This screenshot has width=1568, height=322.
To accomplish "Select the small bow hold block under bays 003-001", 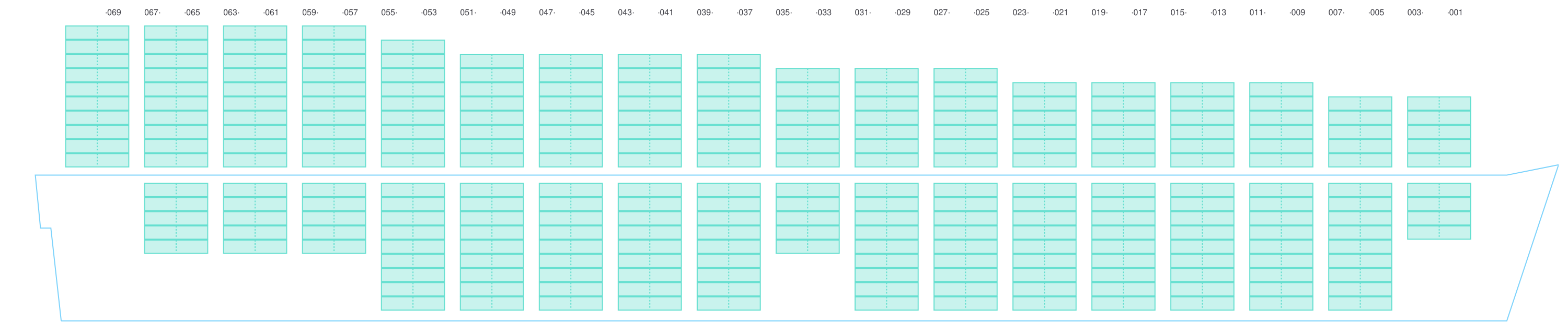I will tap(1439, 211).
